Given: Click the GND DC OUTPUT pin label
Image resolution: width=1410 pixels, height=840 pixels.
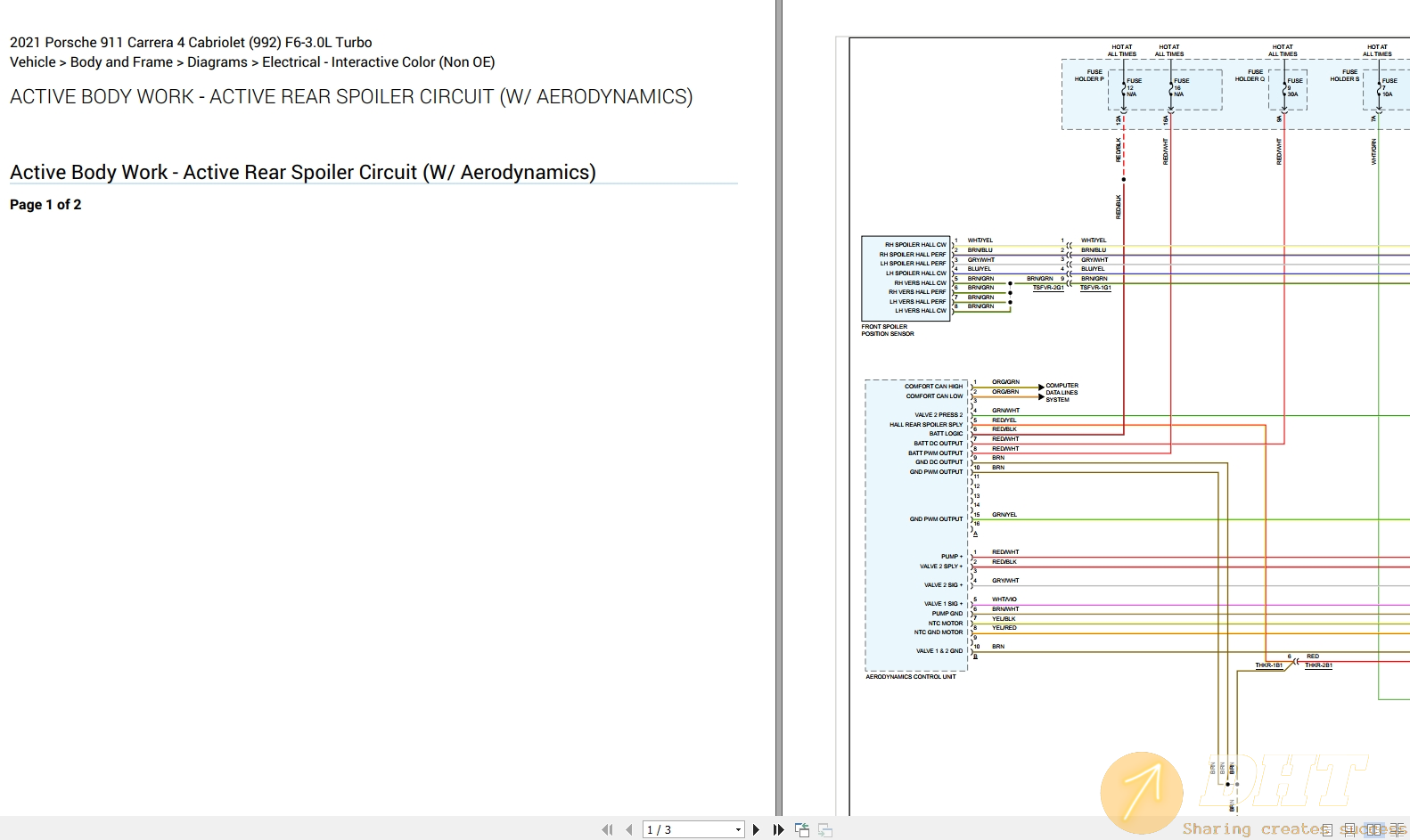Looking at the screenshot, I should tap(939, 462).
